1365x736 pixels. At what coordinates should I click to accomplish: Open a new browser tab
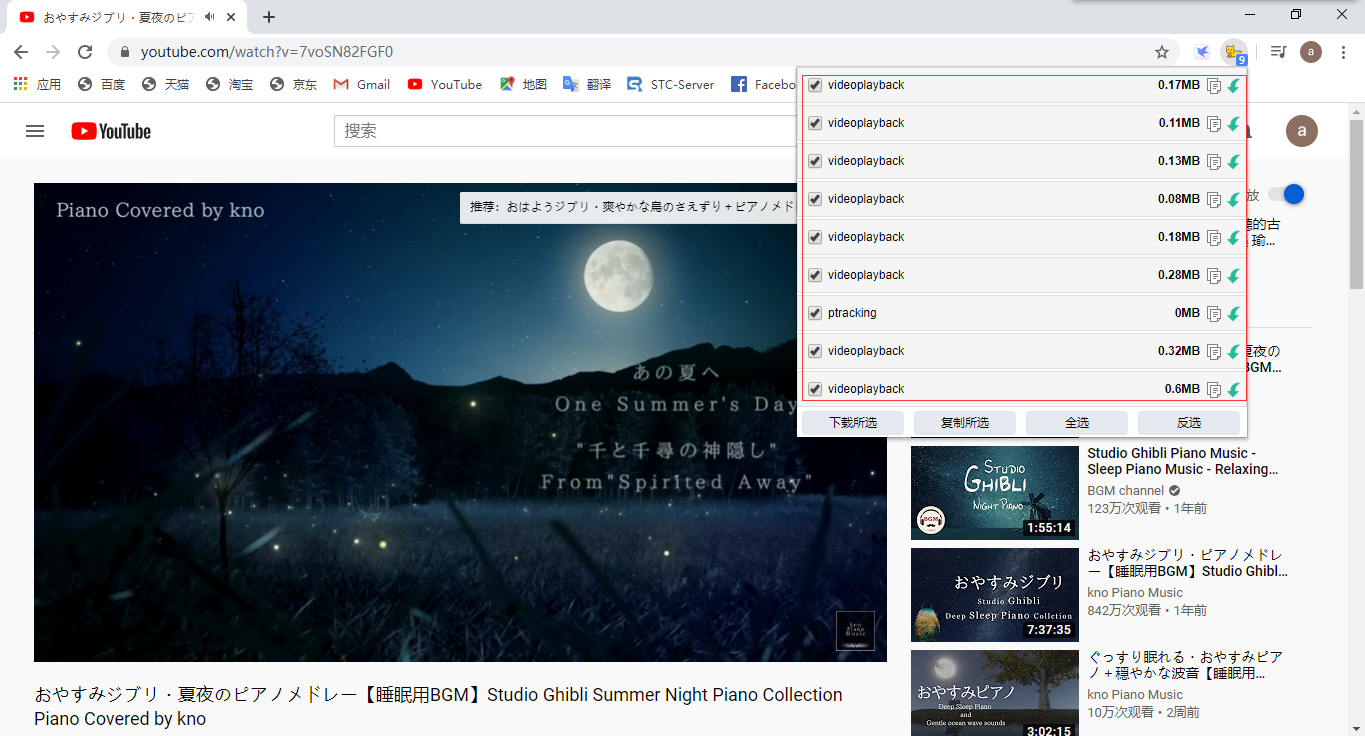269,17
